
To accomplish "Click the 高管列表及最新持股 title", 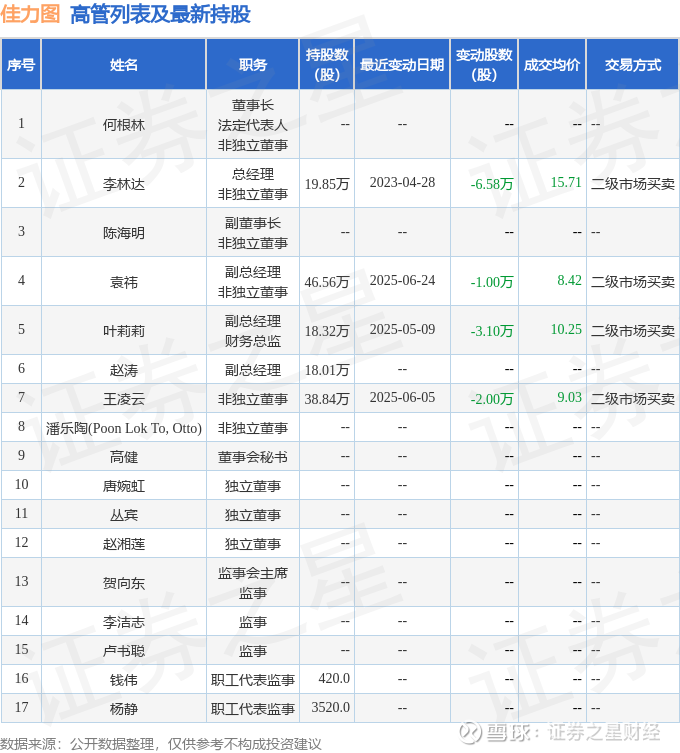I will point(160,14).
